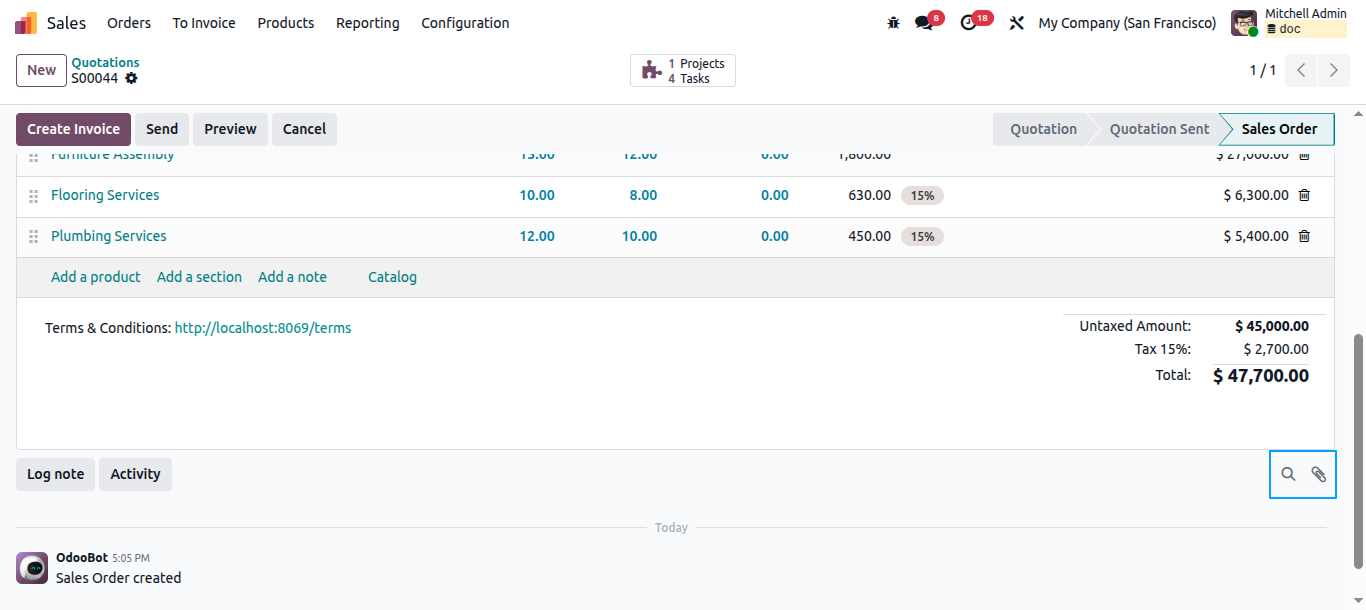Click the chatter search magnifier icon
This screenshot has width=1366, height=610.
(x=1288, y=474)
